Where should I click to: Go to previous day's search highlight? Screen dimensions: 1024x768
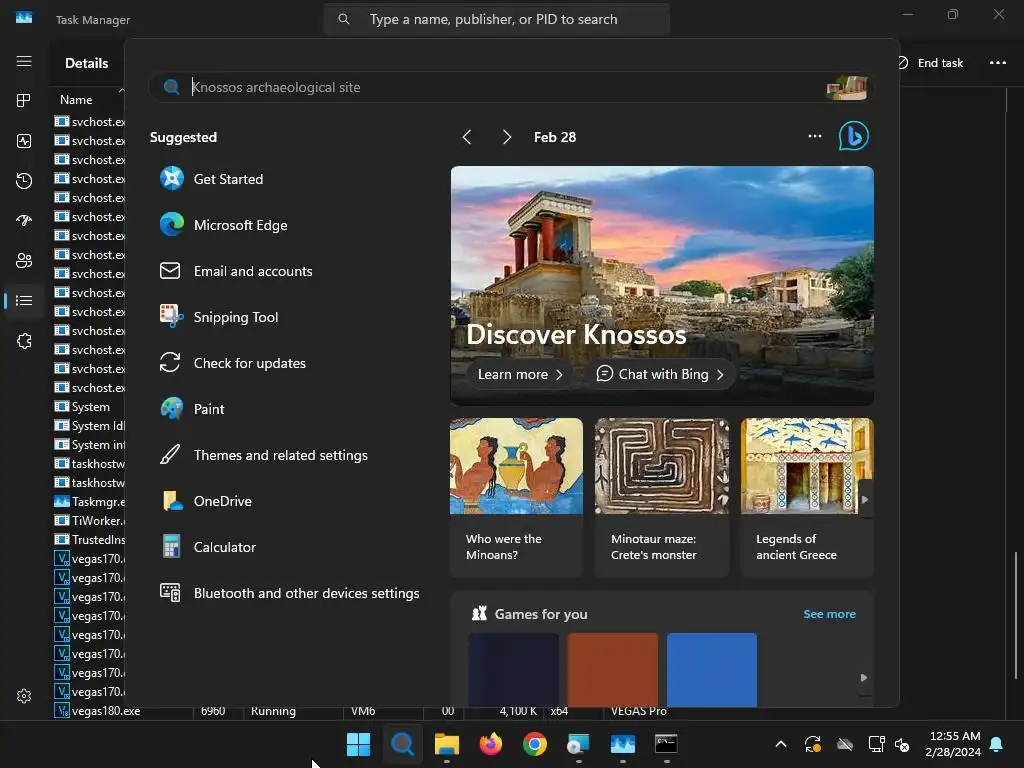tap(467, 137)
